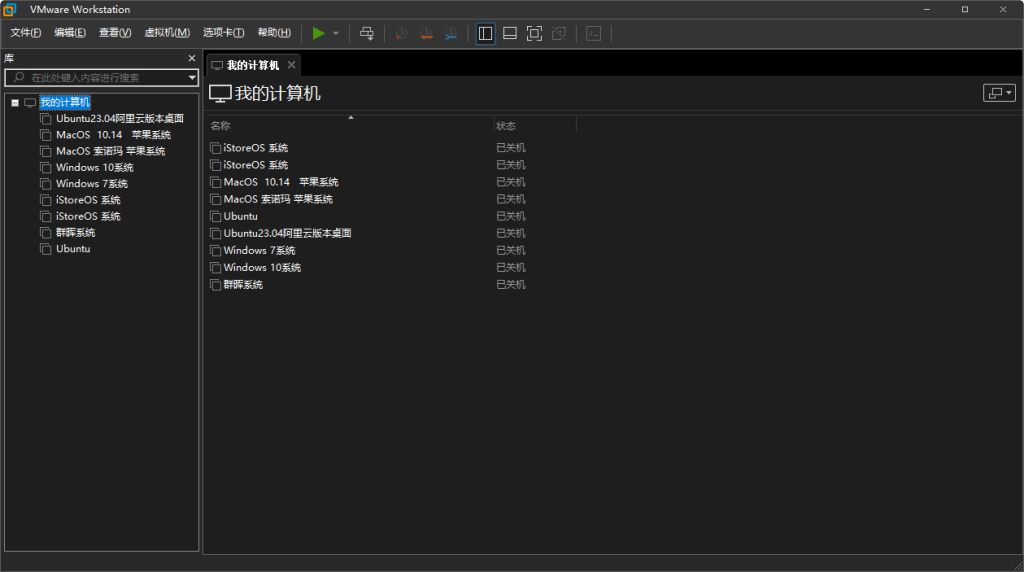The height and width of the screenshot is (572, 1024).
Task: Open the snapshot manager icon
Action: 451,33
